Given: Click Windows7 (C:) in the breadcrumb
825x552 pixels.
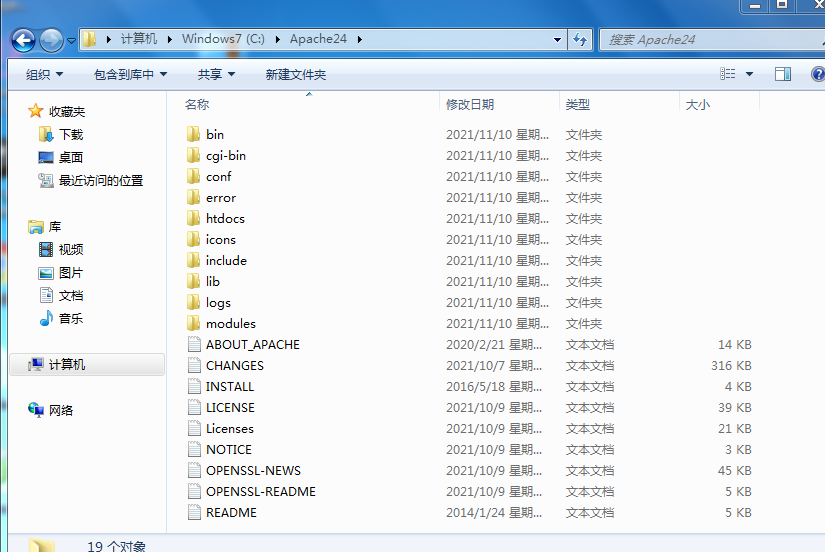Looking at the screenshot, I should pyautogui.click(x=224, y=39).
